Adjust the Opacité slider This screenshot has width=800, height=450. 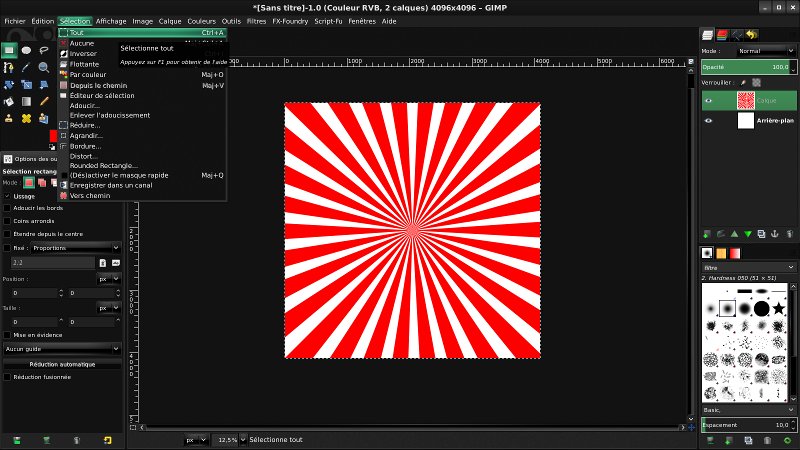coord(749,67)
